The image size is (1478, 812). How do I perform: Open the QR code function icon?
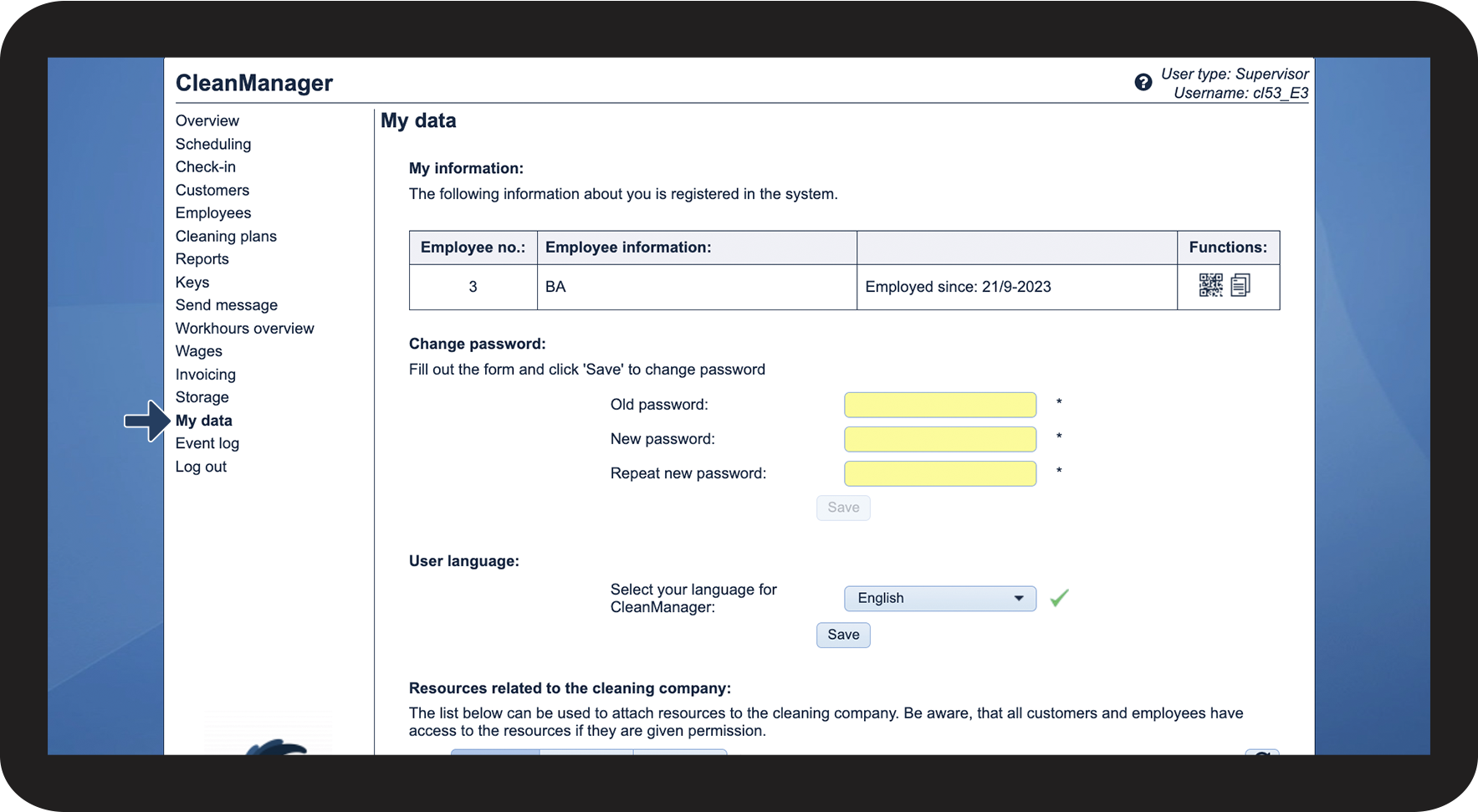click(1210, 285)
